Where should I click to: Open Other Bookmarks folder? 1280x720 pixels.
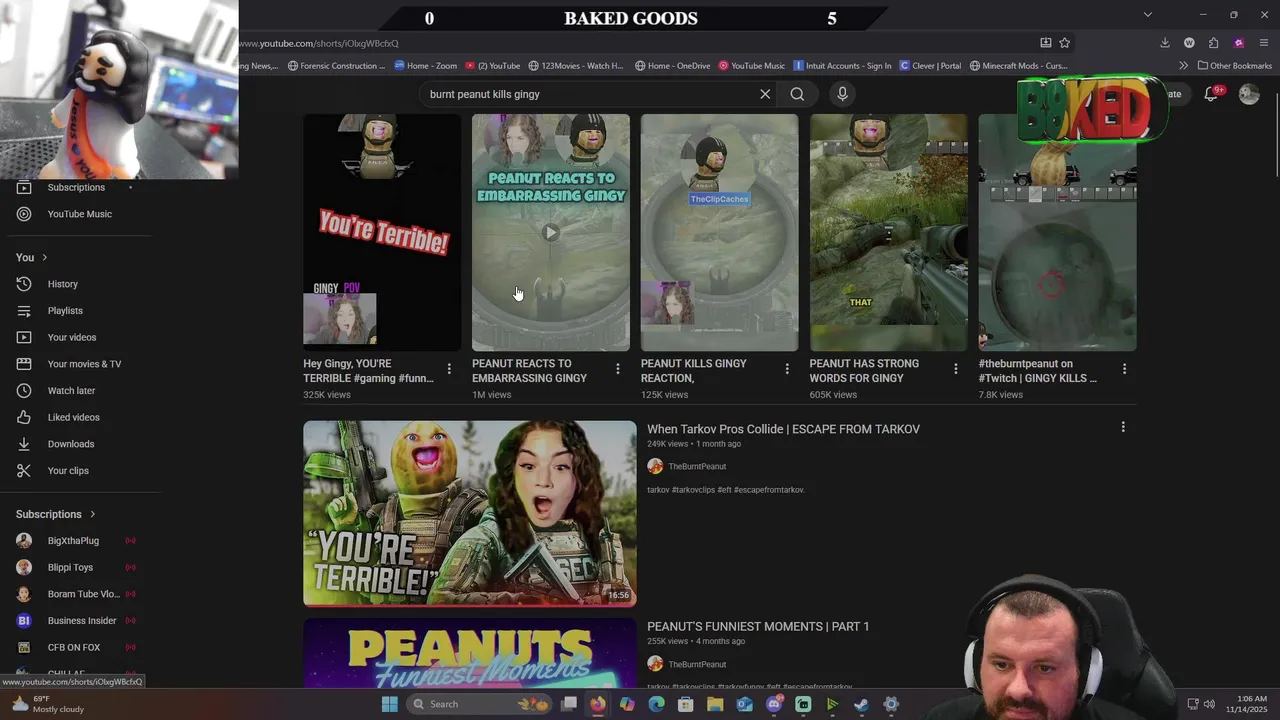coord(1235,66)
